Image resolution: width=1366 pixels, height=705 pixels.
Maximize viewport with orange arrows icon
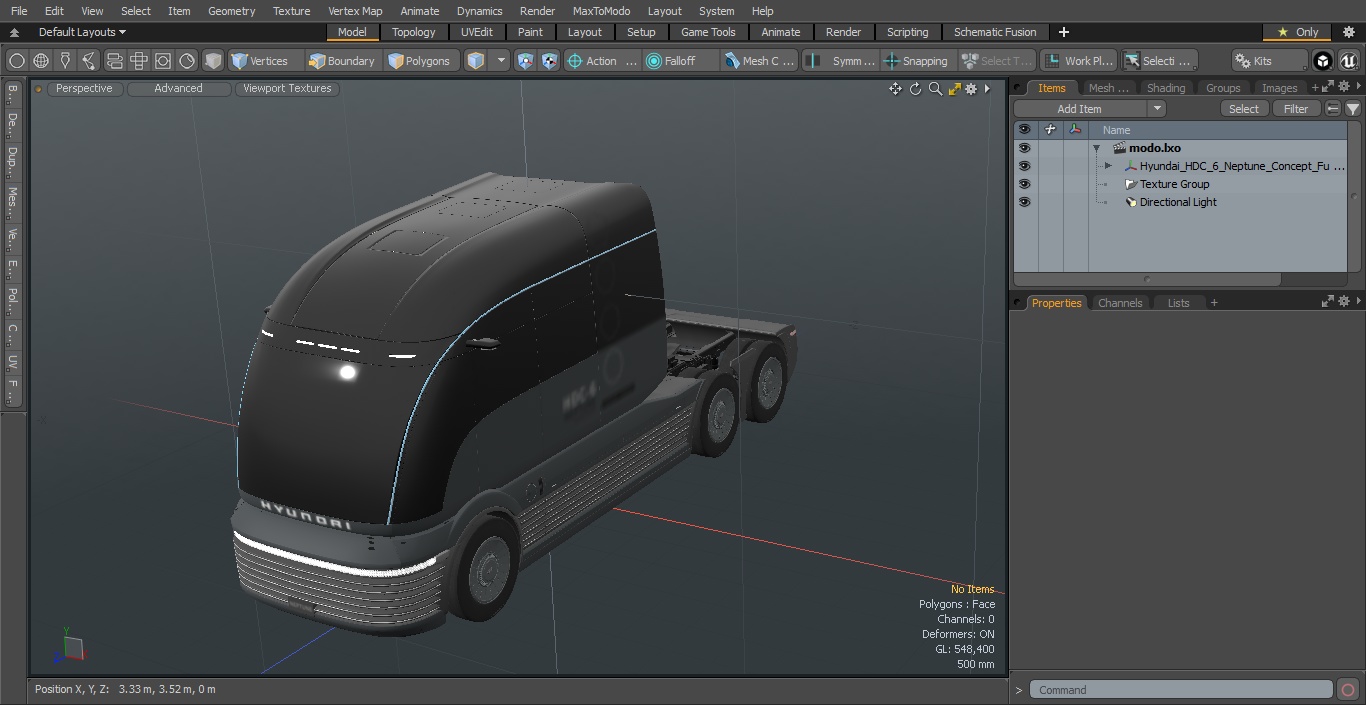(954, 89)
